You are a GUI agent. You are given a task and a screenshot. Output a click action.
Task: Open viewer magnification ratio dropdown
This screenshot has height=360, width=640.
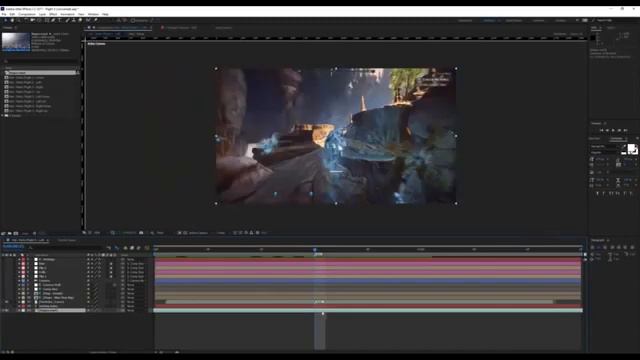pos(98,233)
